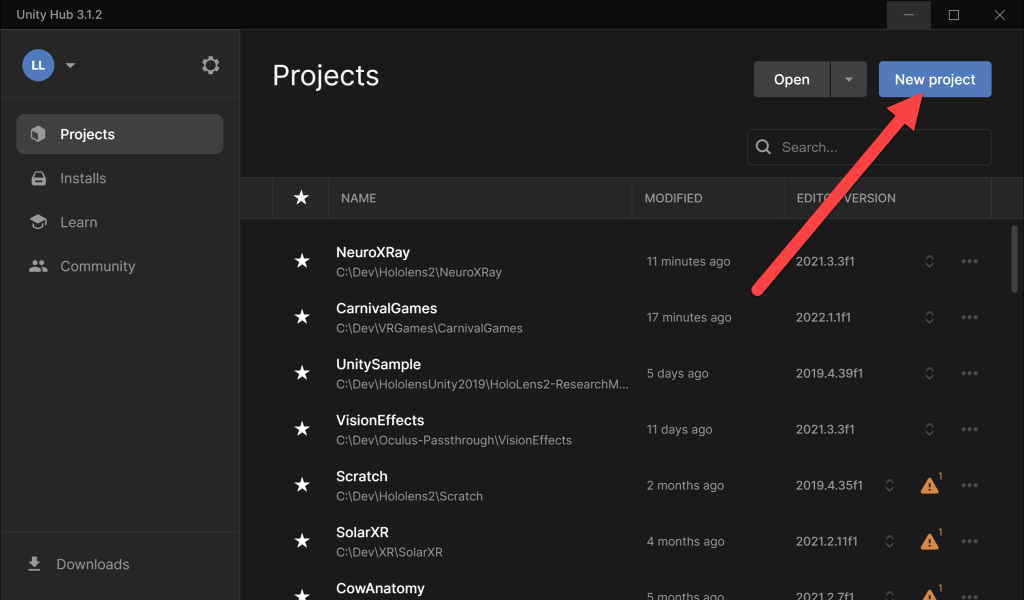This screenshot has height=600, width=1024.
Task: Open more options for UnitySample
Action: (x=969, y=373)
